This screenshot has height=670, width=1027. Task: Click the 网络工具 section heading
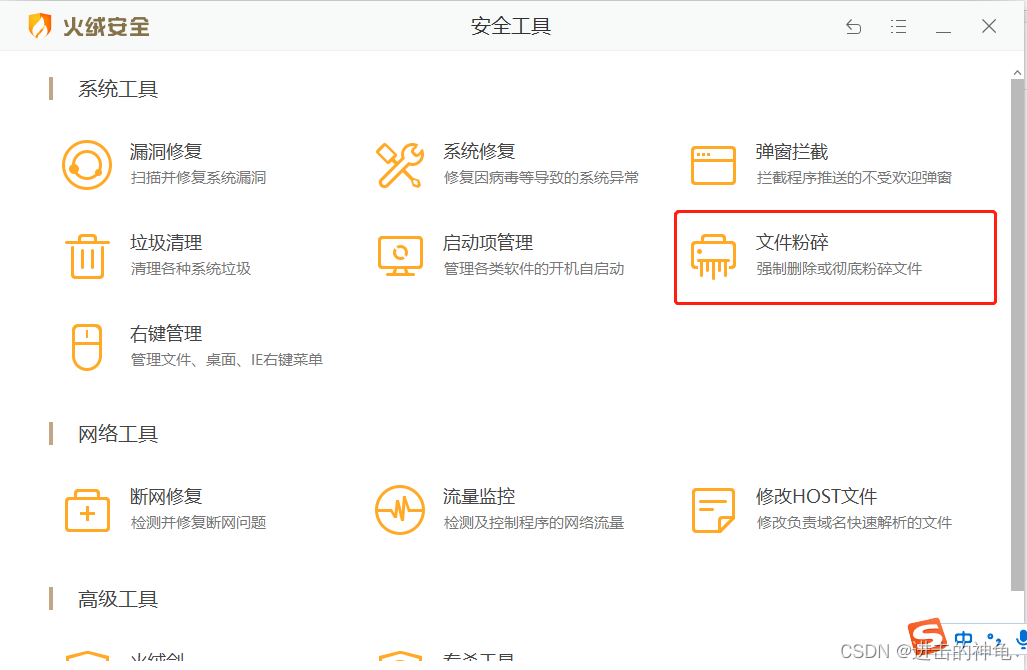pos(118,434)
